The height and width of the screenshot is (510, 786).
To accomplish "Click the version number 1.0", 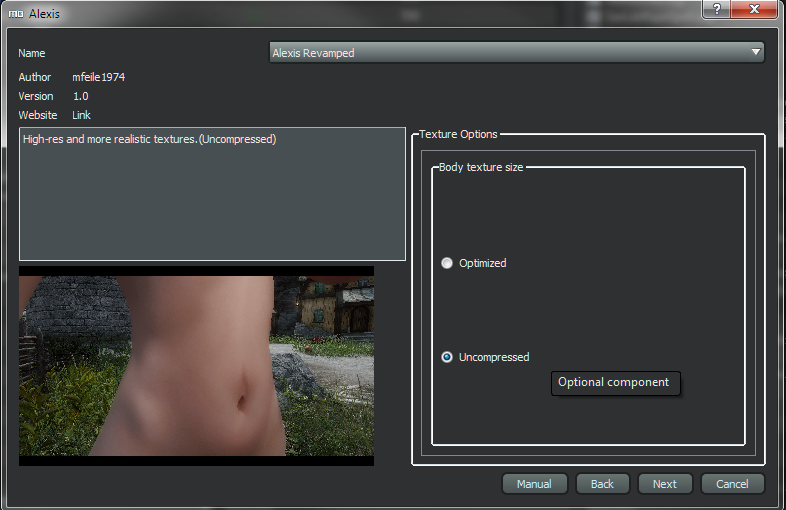I will coord(81,96).
